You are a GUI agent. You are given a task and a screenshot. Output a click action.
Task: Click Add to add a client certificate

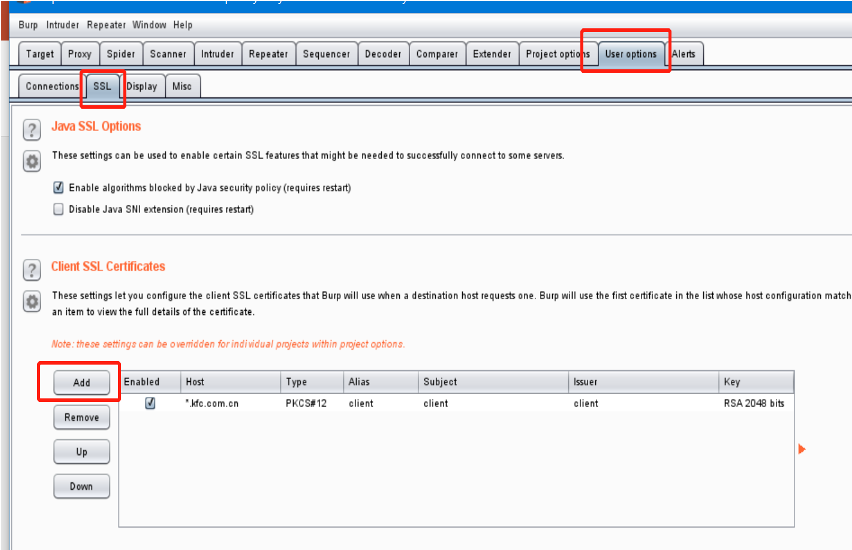[82, 383]
